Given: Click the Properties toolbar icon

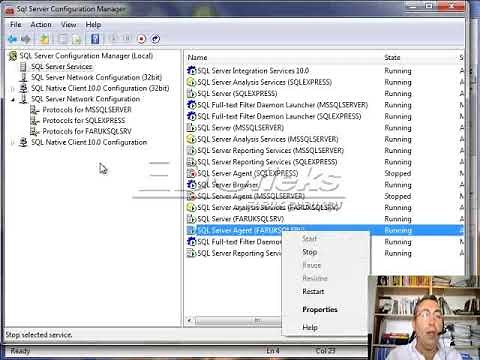Looking at the screenshot, I should coord(62,39).
